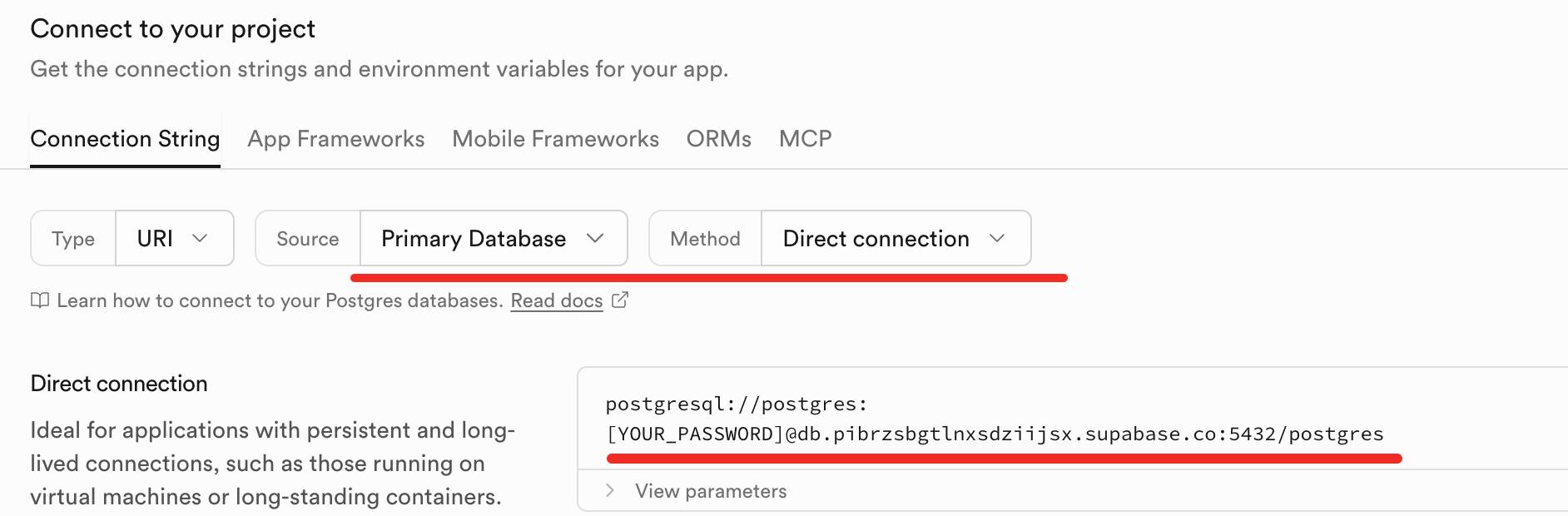Click the external link icon after Read docs
The width and height of the screenshot is (1568, 516).
click(620, 300)
